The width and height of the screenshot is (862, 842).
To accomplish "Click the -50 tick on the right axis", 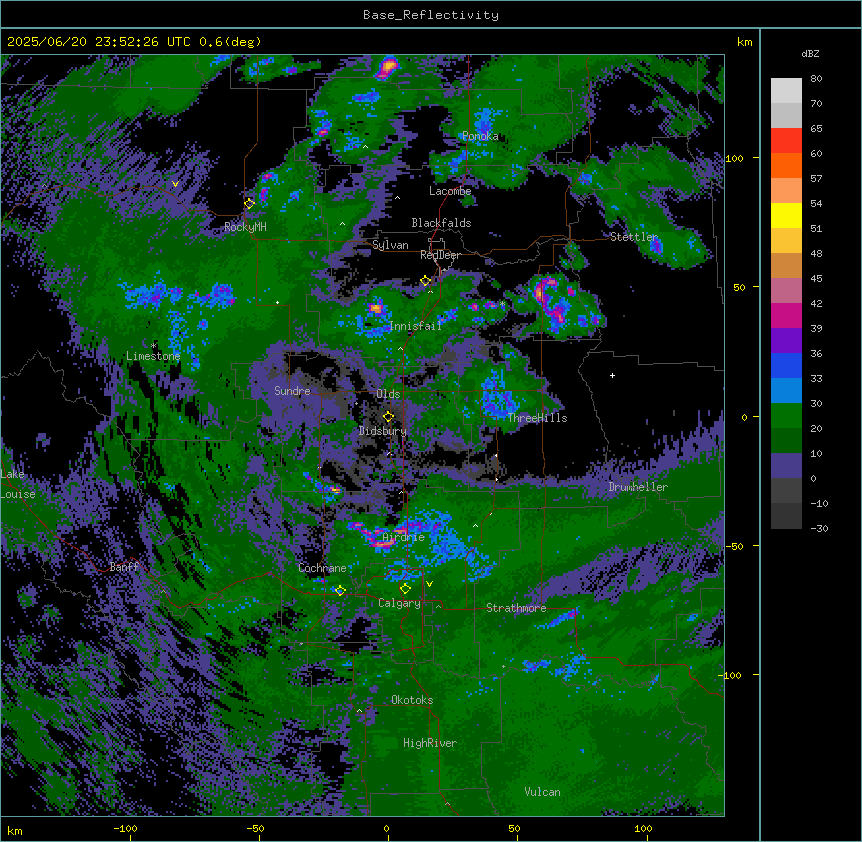I will click(x=734, y=546).
